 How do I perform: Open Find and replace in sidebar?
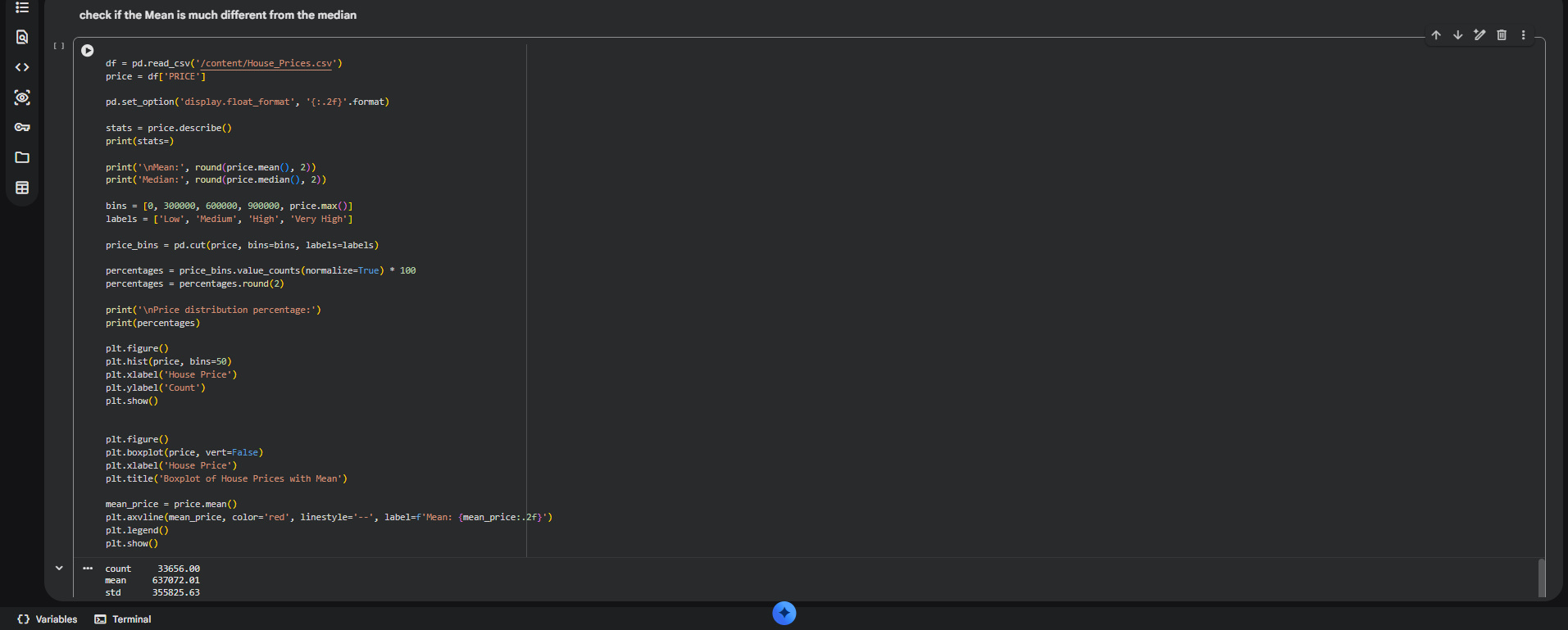22,37
